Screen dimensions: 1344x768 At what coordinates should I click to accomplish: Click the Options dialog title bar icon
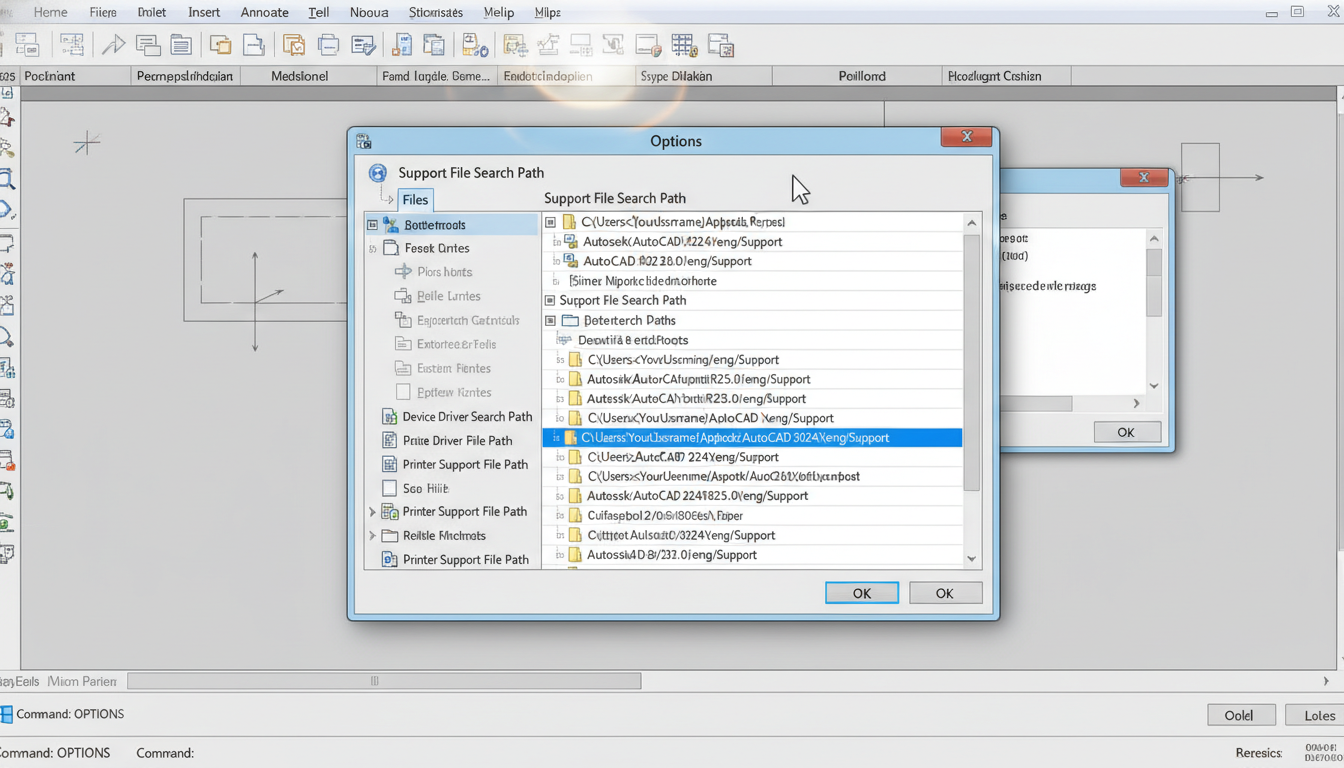tap(363, 140)
